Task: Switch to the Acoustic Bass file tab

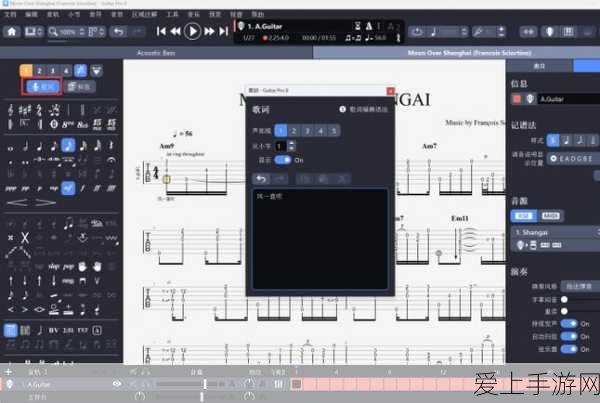Action: pyautogui.click(x=156, y=53)
